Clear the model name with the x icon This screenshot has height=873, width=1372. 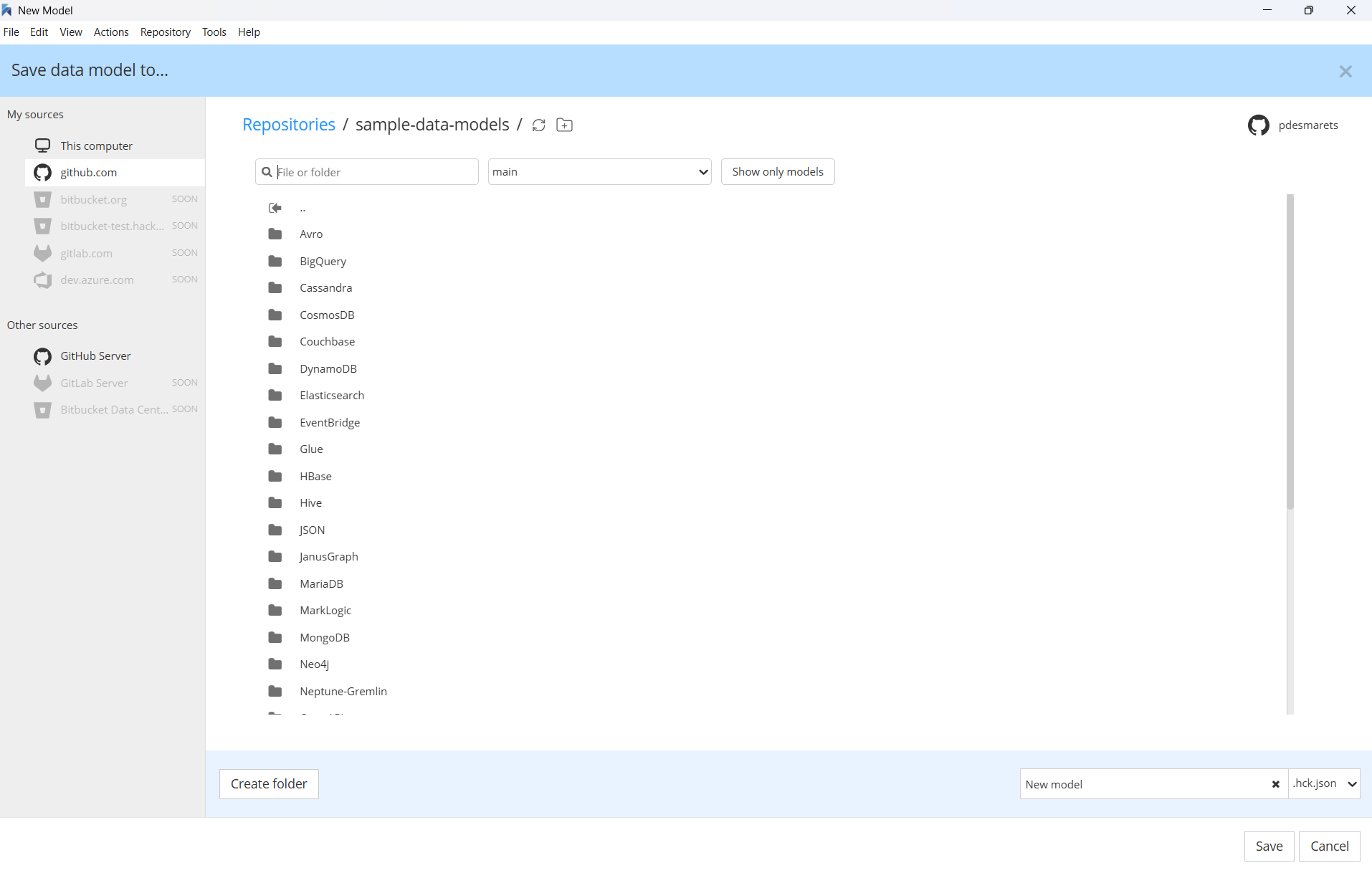(1276, 784)
